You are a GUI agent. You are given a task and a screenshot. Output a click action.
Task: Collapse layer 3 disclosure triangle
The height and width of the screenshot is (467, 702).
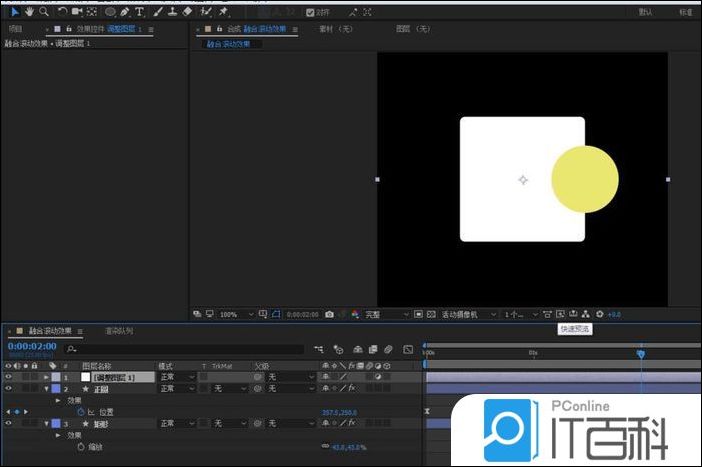[47, 424]
